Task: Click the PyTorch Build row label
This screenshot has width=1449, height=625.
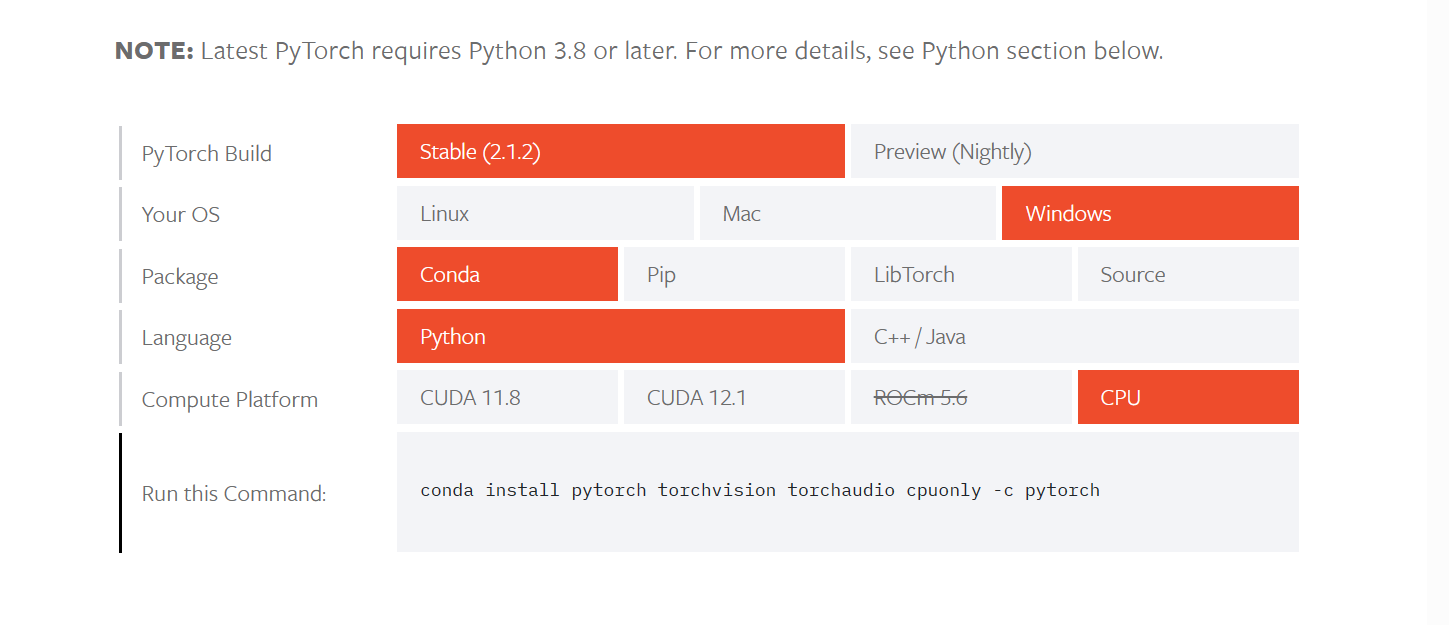Action: [207, 154]
